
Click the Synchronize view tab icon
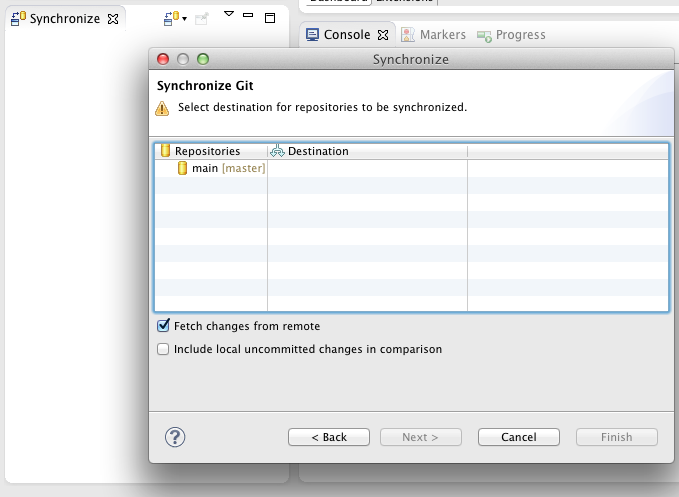tap(18, 19)
